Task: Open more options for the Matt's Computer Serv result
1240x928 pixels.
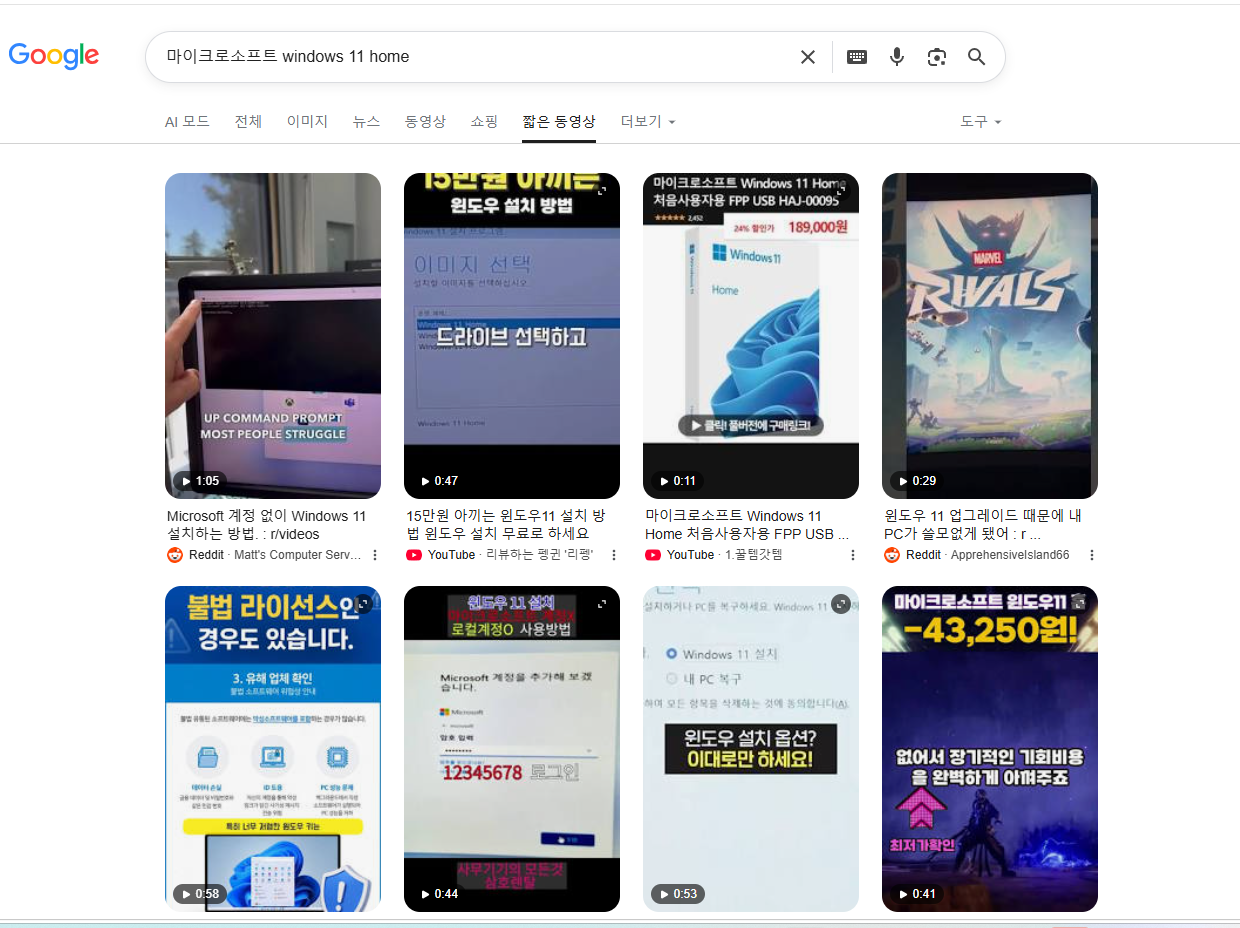Action: pyautogui.click(x=375, y=555)
